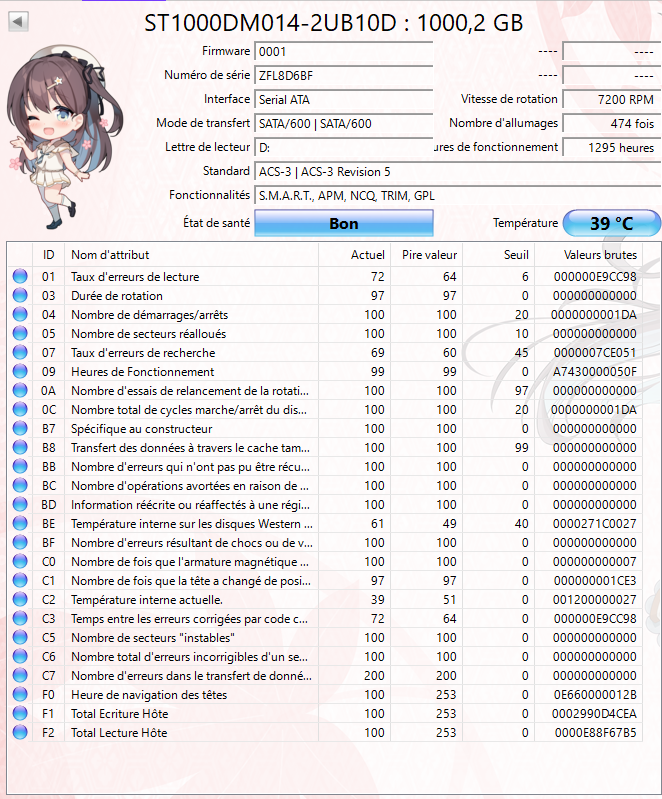
Task: Click the Firmware field showing 0001
Action: [x=344, y=51]
